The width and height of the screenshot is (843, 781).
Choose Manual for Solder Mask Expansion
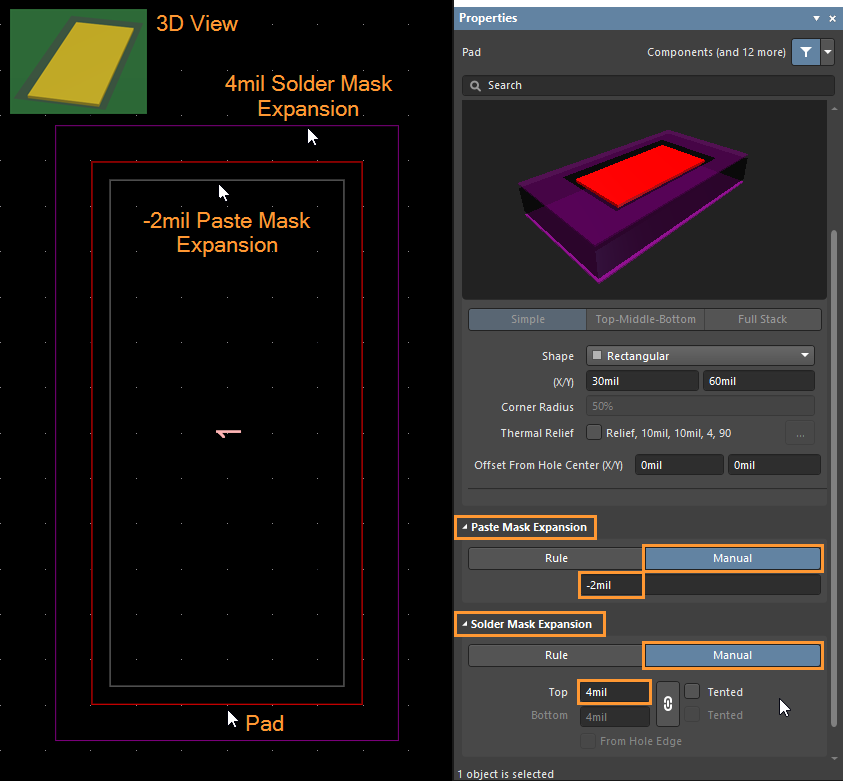pyautogui.click(x=732, y=655)
